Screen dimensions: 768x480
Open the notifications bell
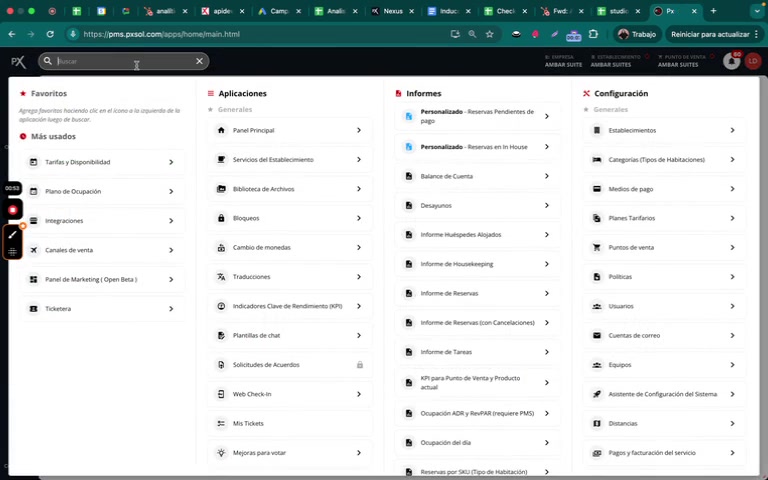[732, 61]
